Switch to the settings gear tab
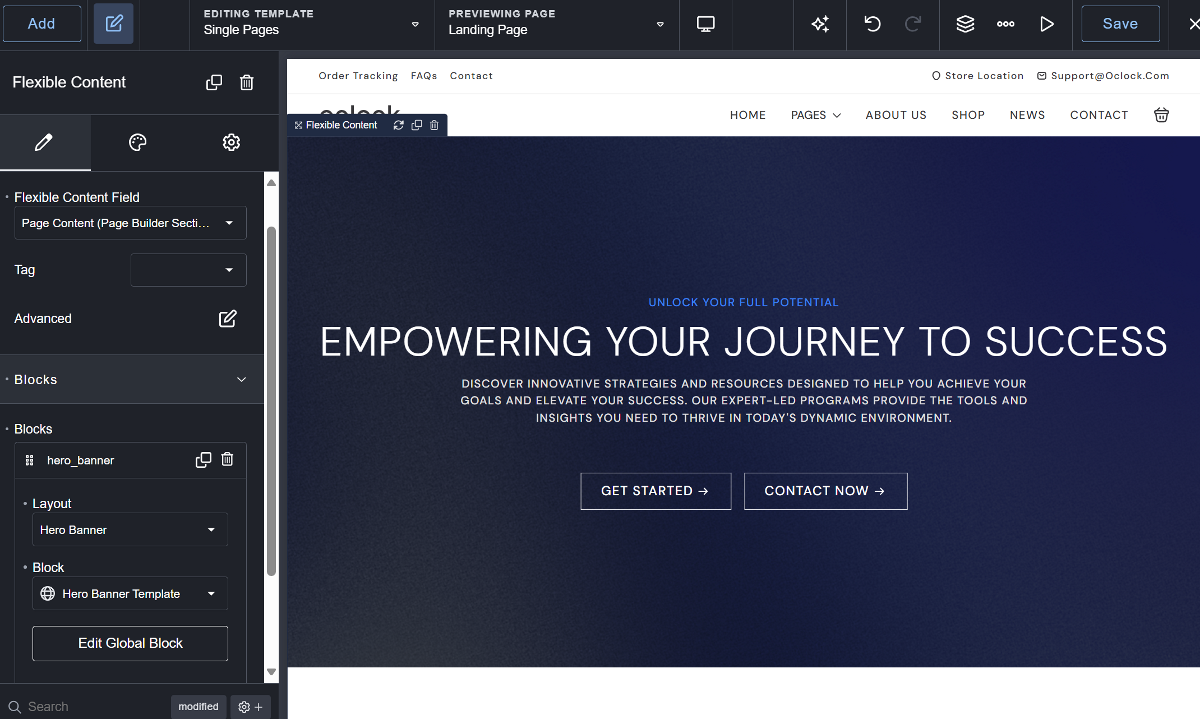 (231, 143)
